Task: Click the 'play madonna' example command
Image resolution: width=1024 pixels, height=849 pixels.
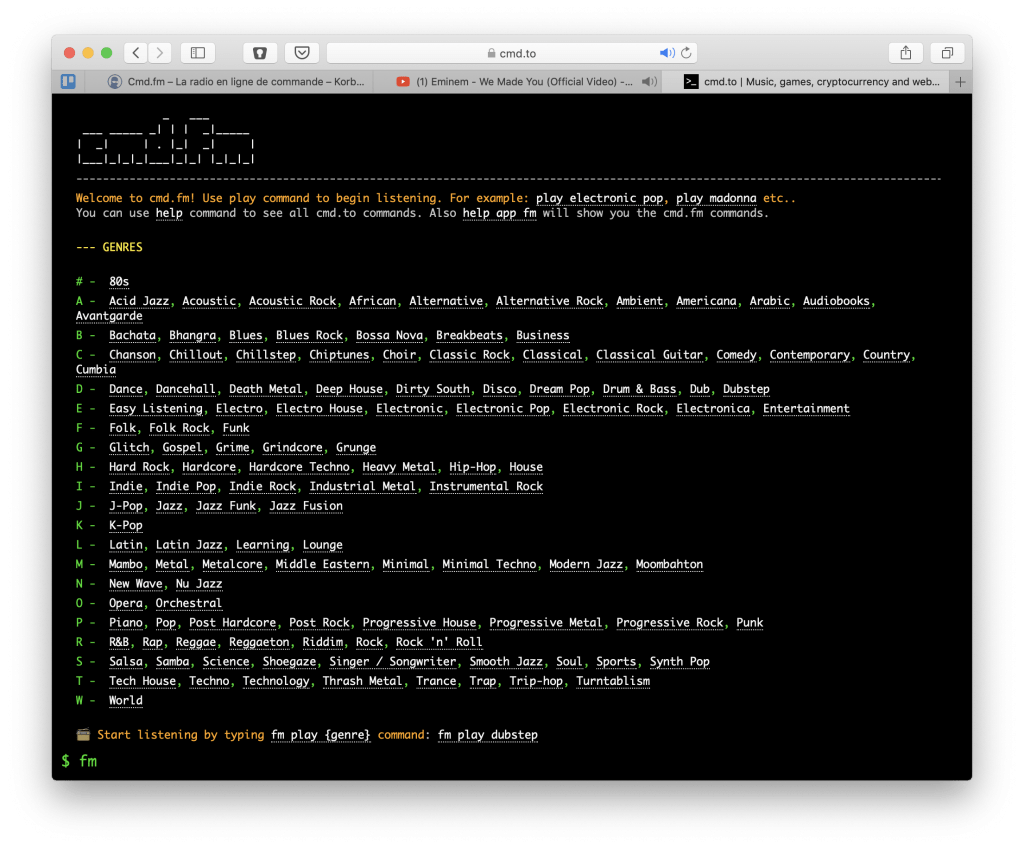Action: (x=716, y=198)
